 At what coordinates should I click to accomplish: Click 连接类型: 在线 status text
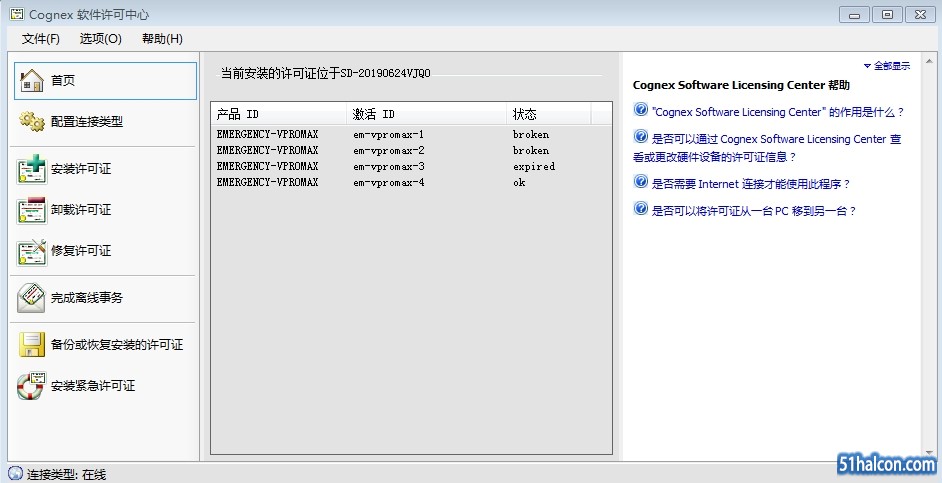66,475
